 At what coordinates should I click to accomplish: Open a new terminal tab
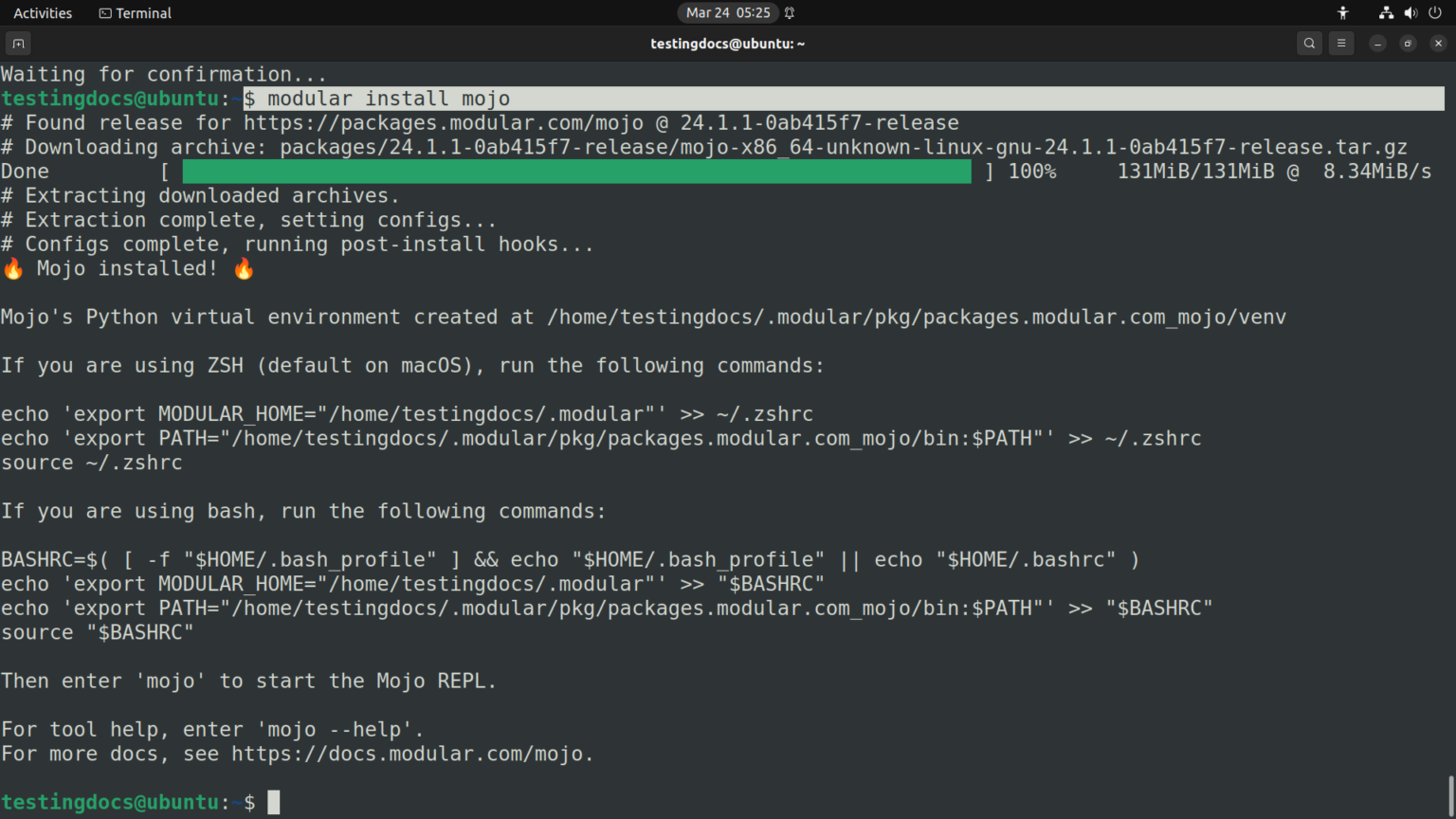pyautogui.click(x=18, y=43)
